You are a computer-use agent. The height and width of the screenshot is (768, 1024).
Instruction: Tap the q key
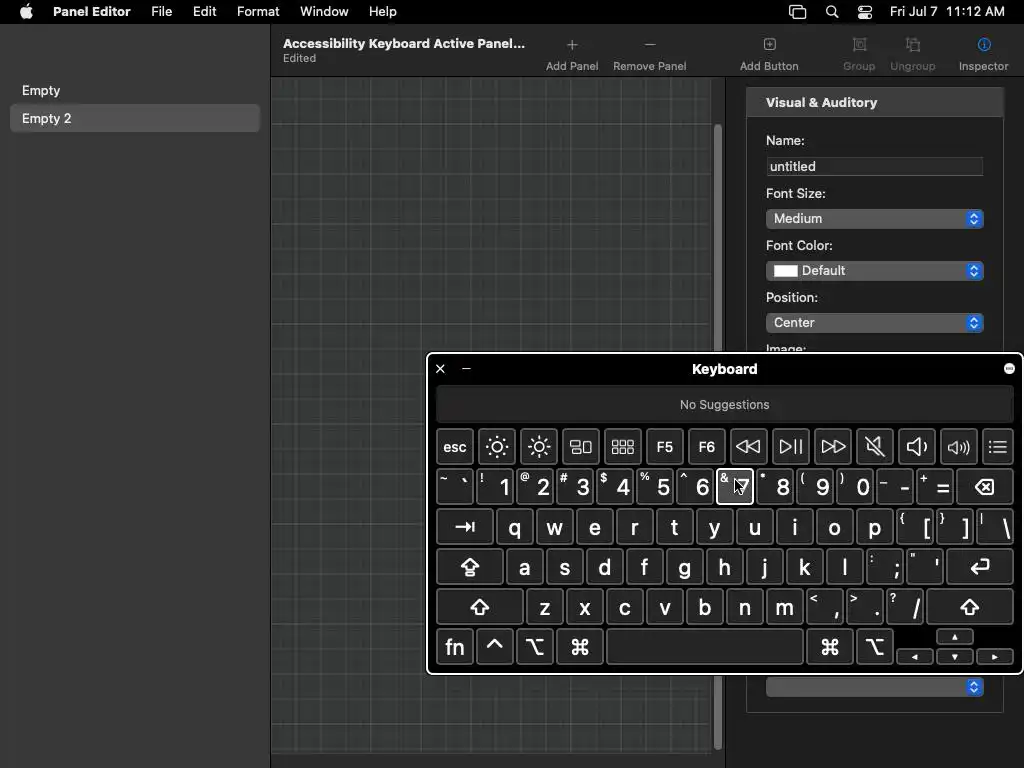click(515, 527)
